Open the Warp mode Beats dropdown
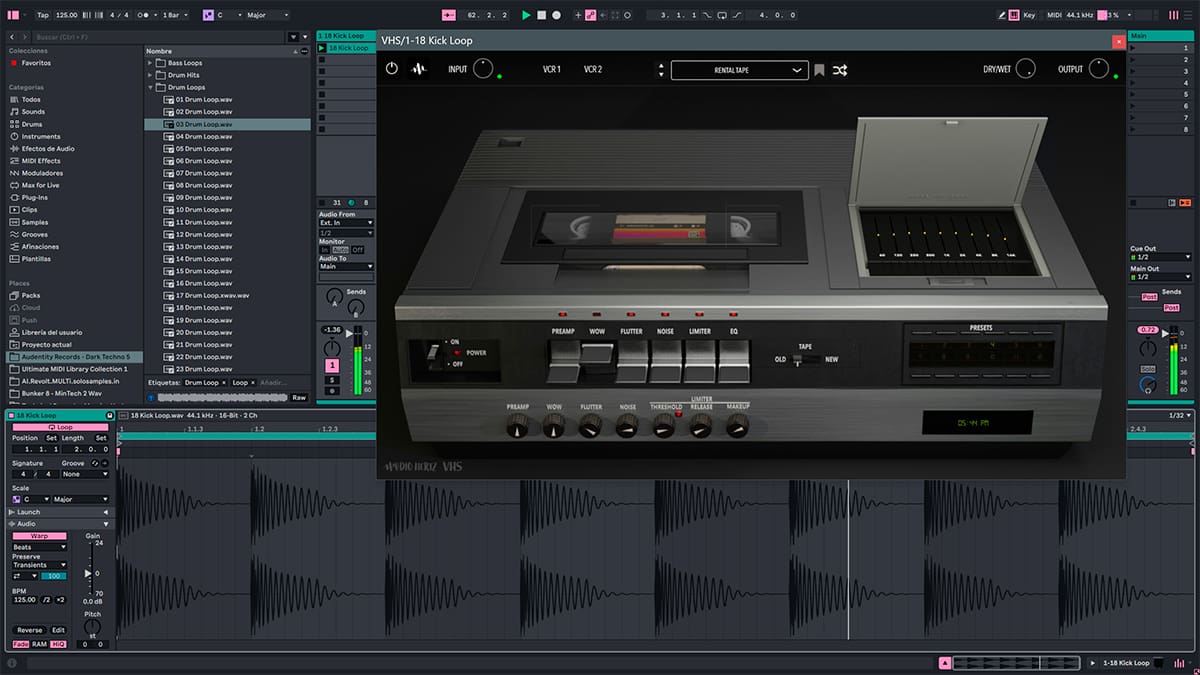Viewport: 1200px width, 675px height. [40, 547]
